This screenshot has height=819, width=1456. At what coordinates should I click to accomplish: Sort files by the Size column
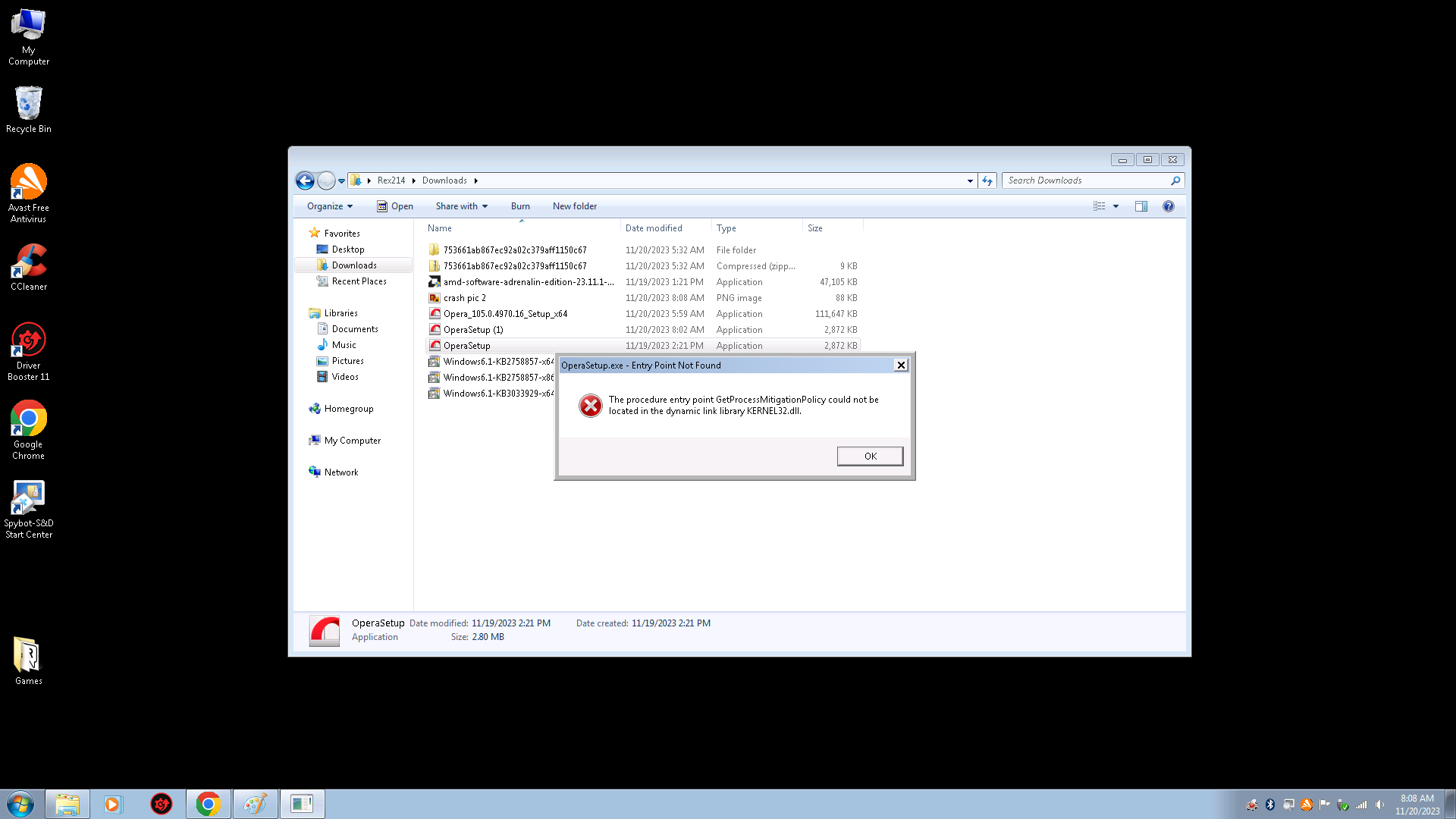point(833,228)
